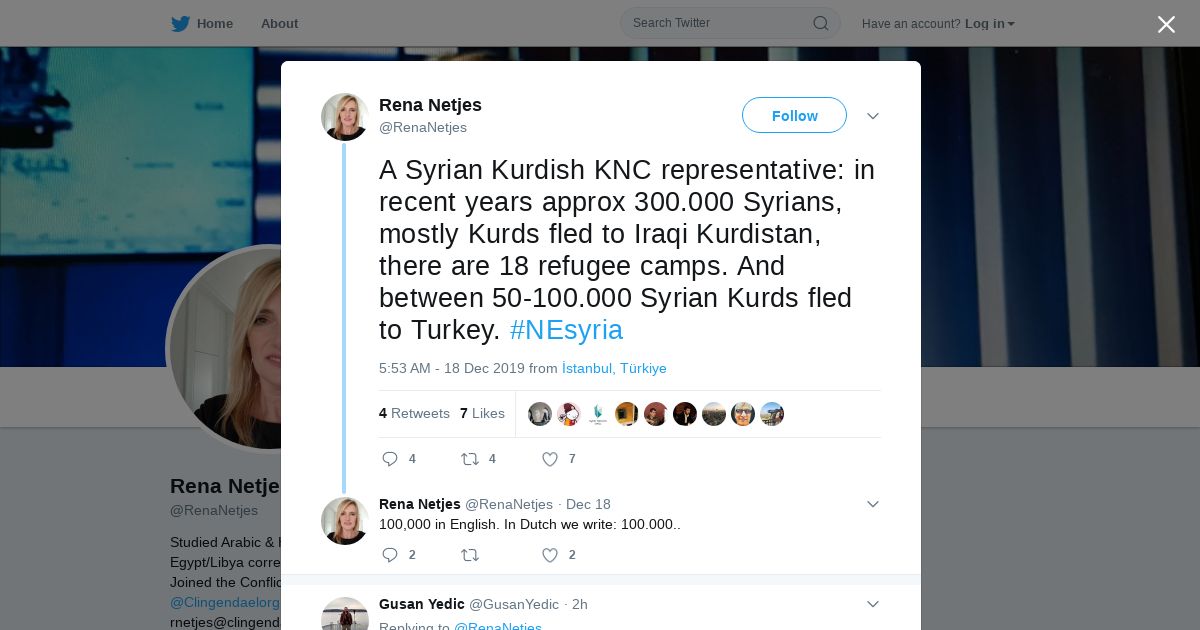Reply to the main tweet
Viewport: 1200px width, 630px height.
[x=390, y=459]
